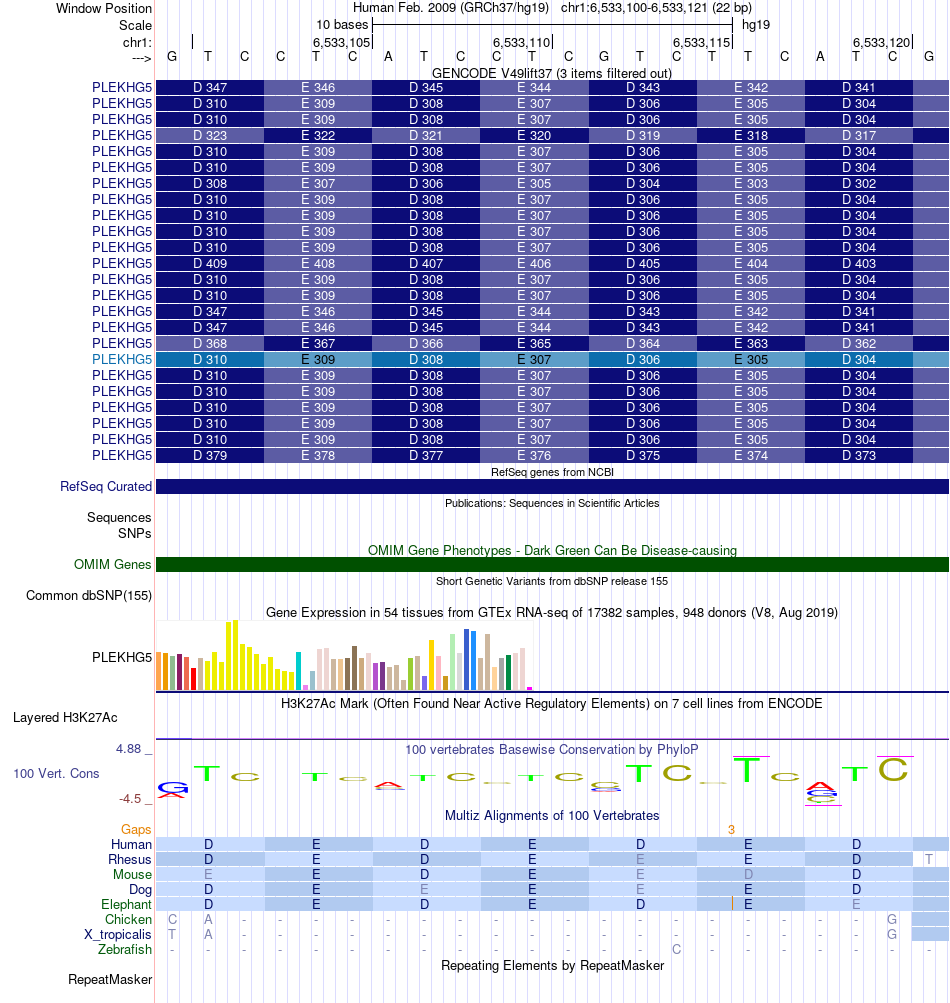Select the Zebrafish alignment row label
This screenshot has height=1003, width=950.
(125, 949)
